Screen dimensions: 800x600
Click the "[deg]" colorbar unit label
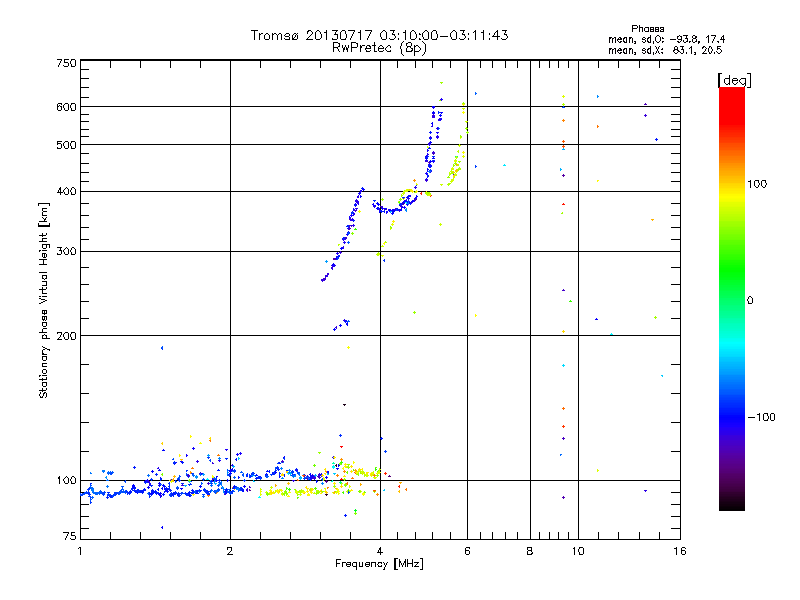[734, 80]
